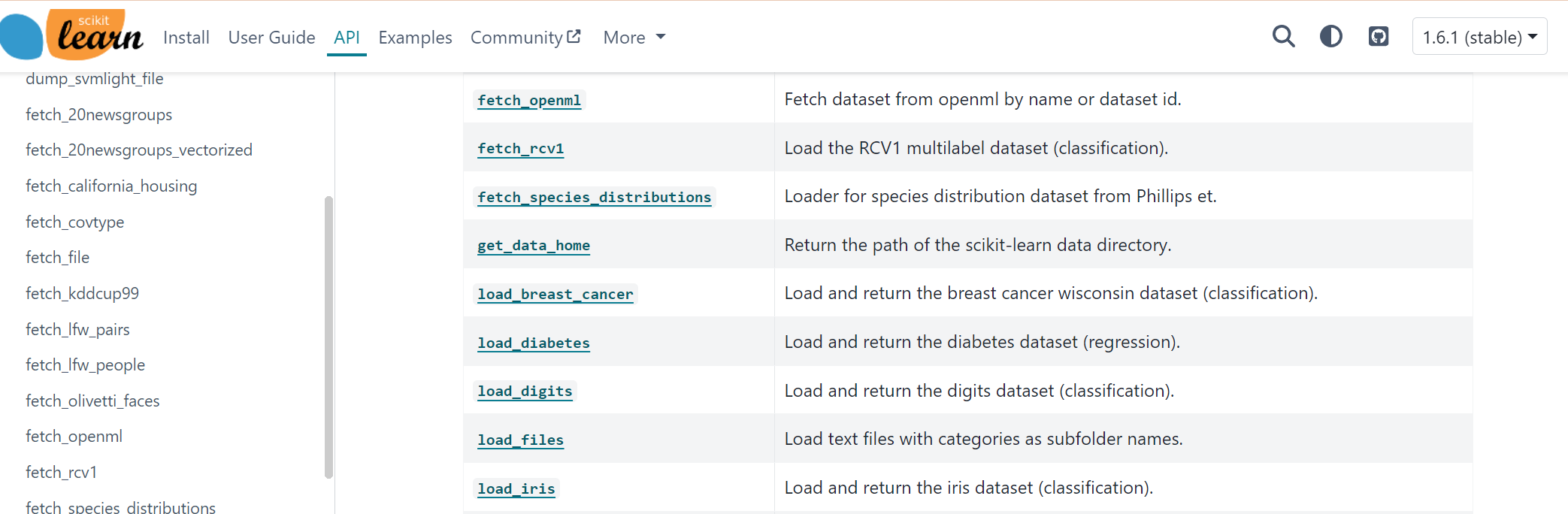
Task: Switch to the API tab
Action: pos(347,38)
